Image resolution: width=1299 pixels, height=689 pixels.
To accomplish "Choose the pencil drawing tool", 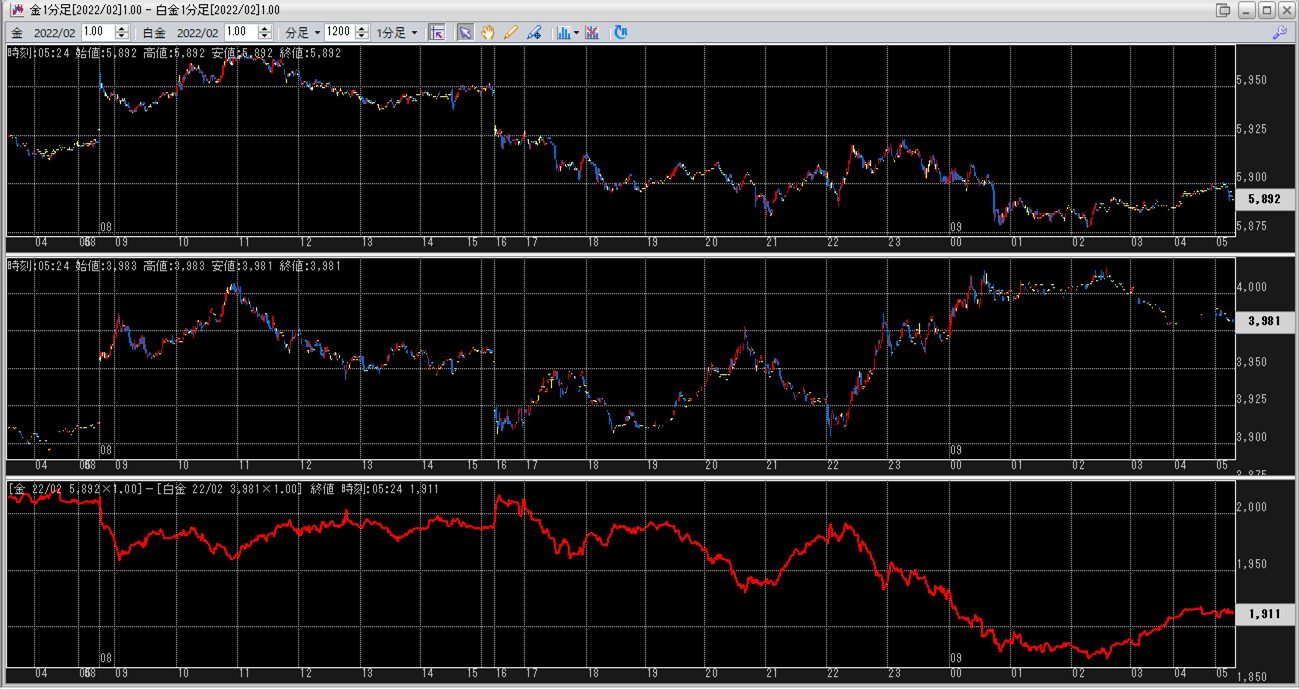I will (x=511, y=32).
